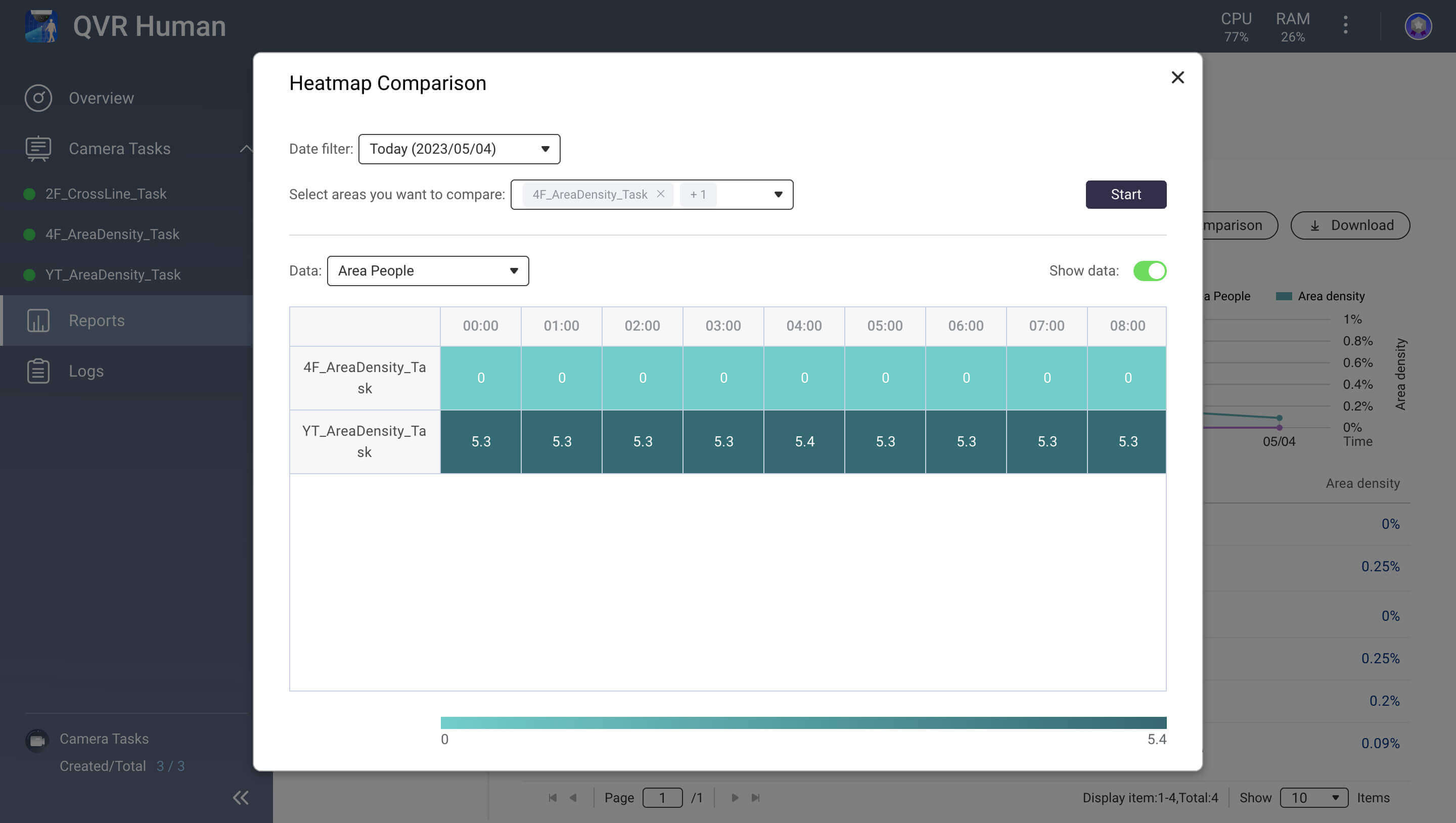
Task: Click the 5.4 heatmap cell at 04:00
Action: [804, 441]
